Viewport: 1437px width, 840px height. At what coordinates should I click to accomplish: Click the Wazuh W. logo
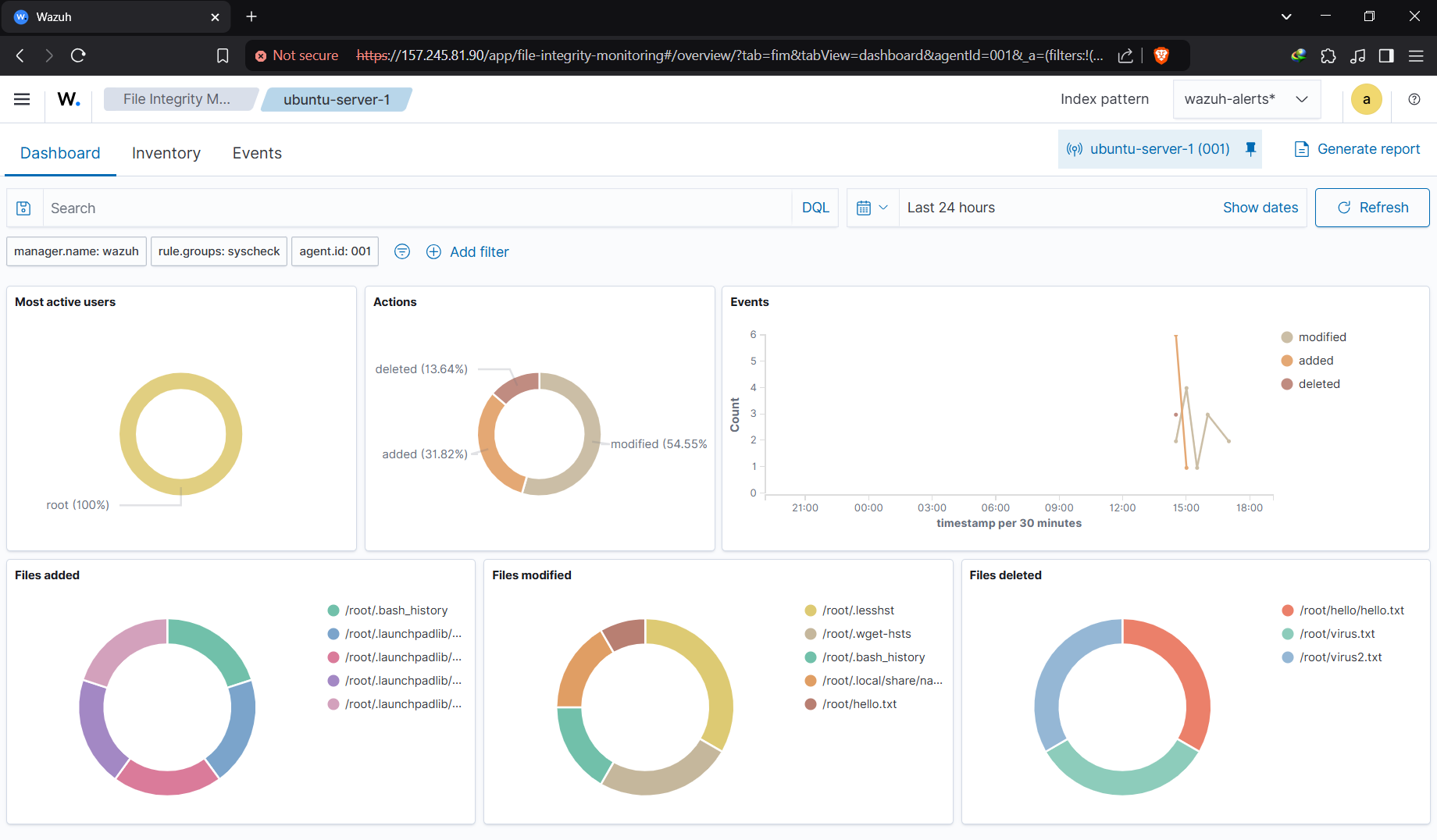tap(69, 99)
